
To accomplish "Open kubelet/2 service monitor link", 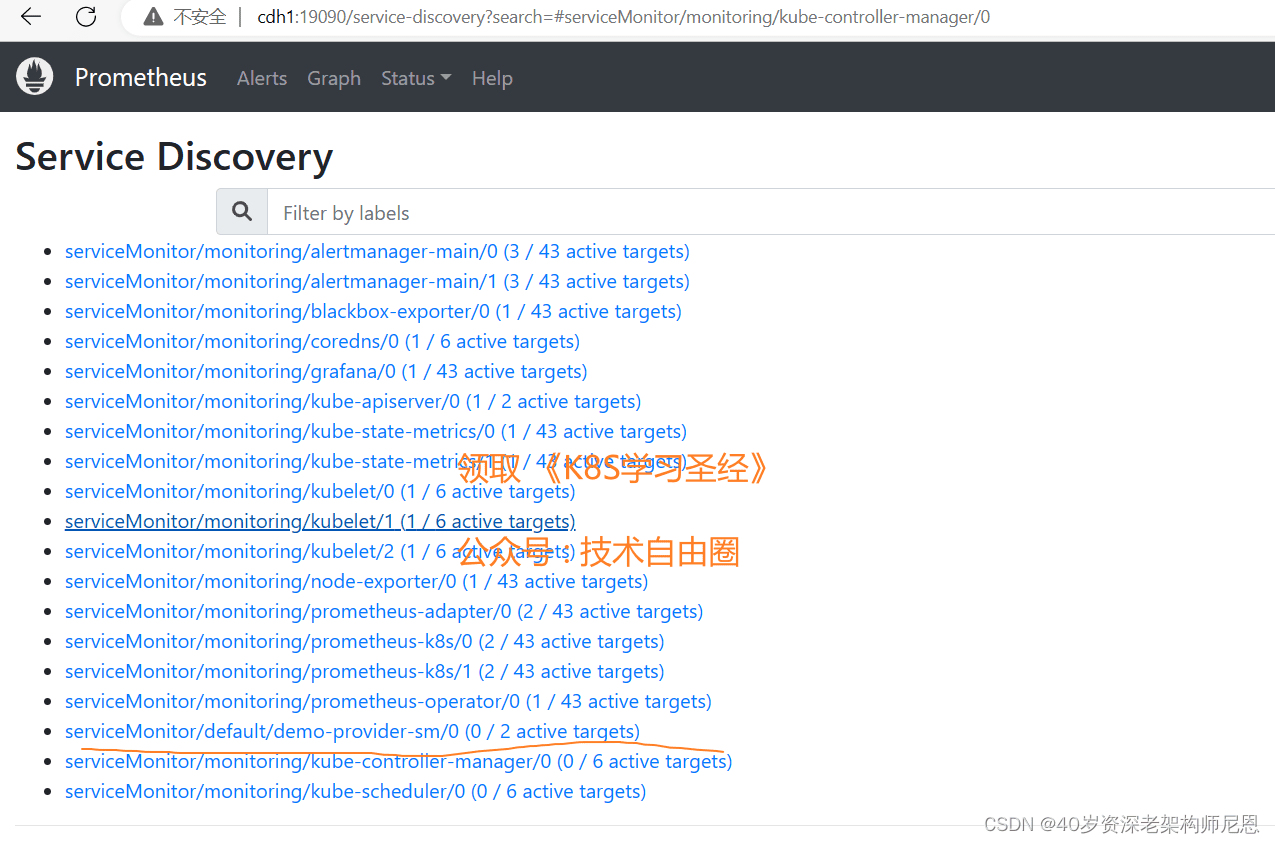I will [x=320, y=551].
